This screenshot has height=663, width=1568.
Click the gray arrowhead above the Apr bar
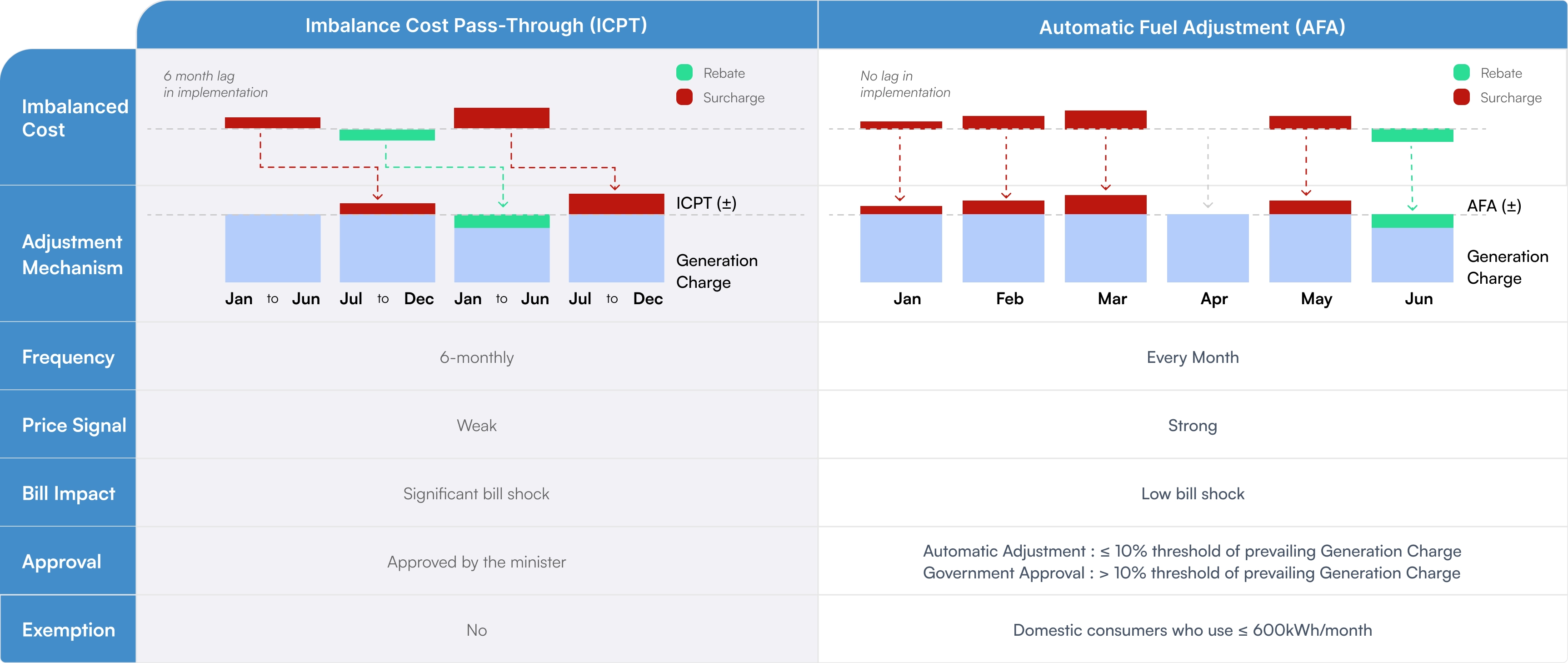coord(1208,205)
